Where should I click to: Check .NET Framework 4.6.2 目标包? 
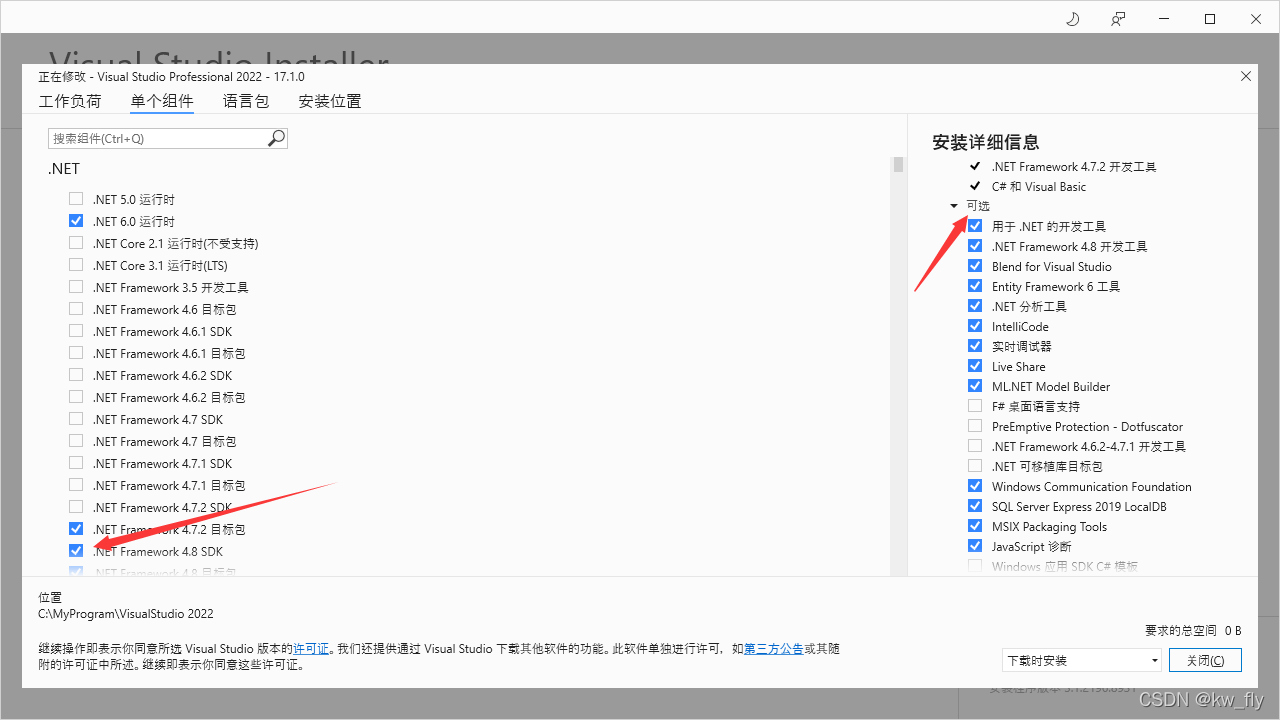(76, 397)
